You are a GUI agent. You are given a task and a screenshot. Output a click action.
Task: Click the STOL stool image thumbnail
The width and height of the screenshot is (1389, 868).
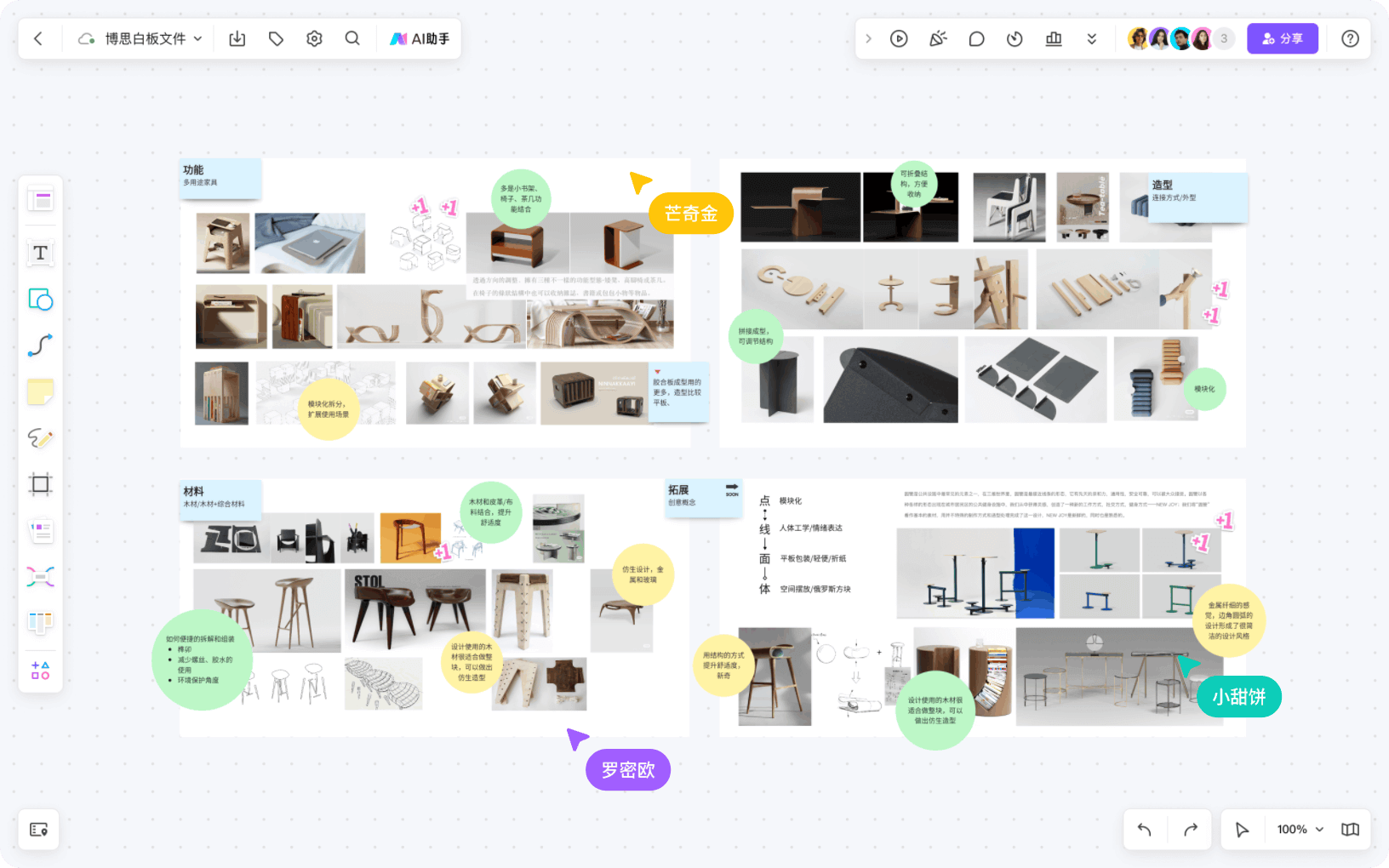pyautogui.click(x=415, y=611)
